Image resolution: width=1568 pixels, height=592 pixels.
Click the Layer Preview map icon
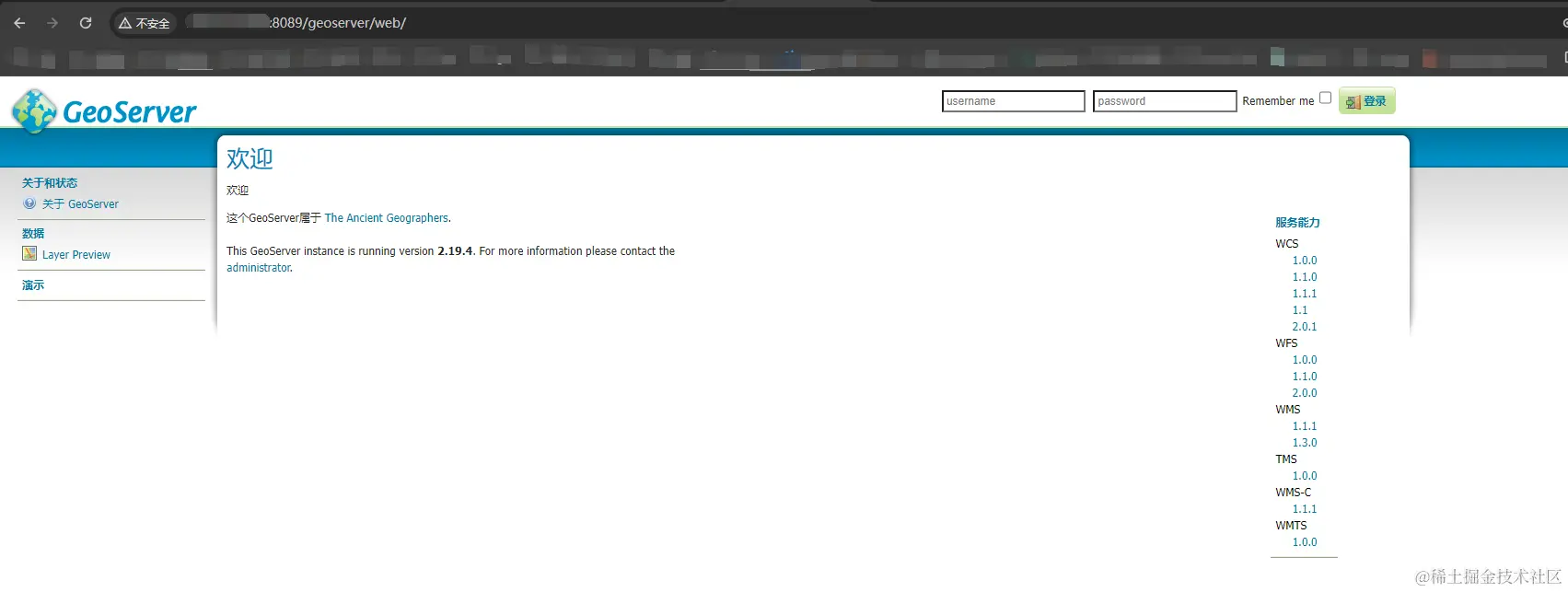(x=29, y=254)
